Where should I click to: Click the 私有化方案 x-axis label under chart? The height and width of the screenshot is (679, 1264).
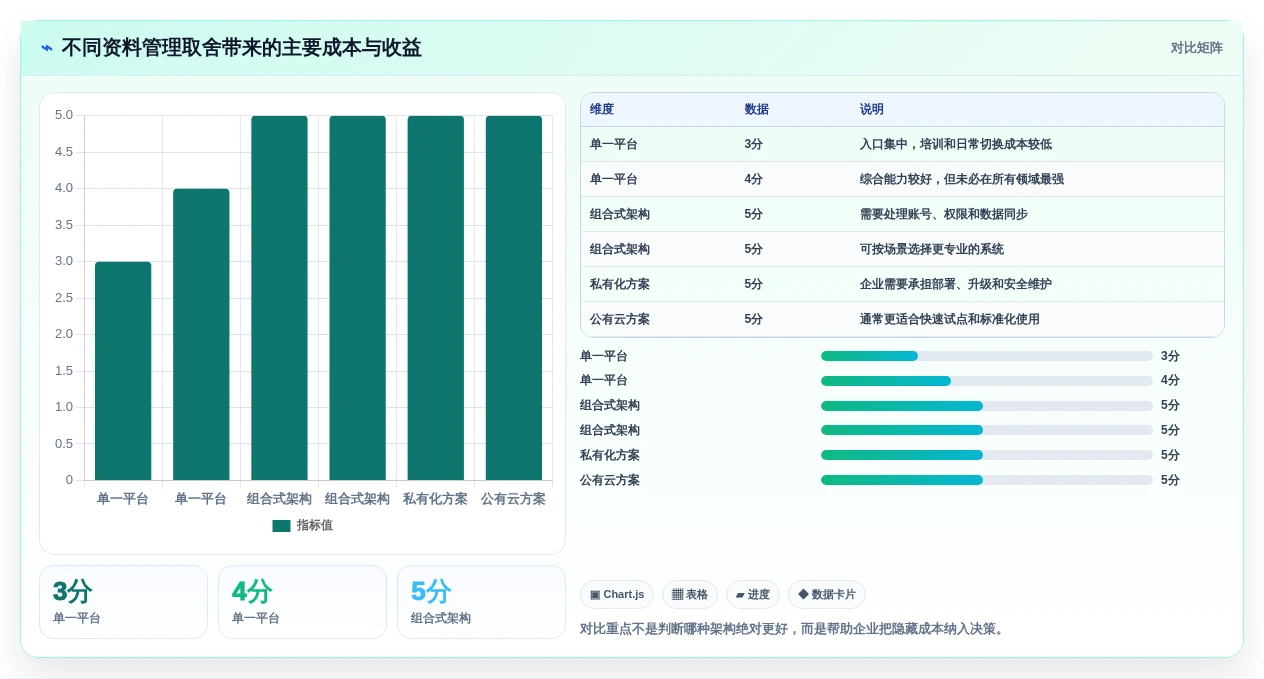click(435, 498)
